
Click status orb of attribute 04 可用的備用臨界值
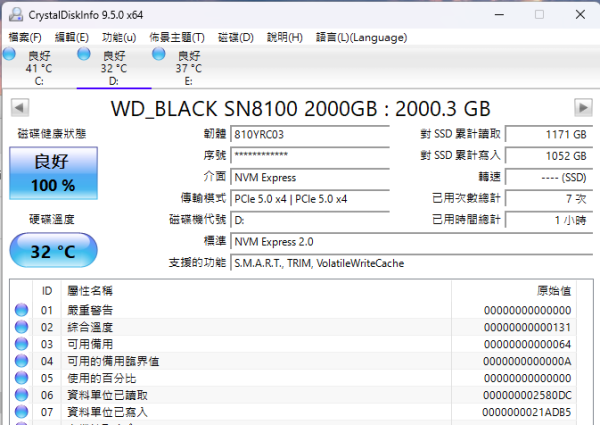[21, 361]
